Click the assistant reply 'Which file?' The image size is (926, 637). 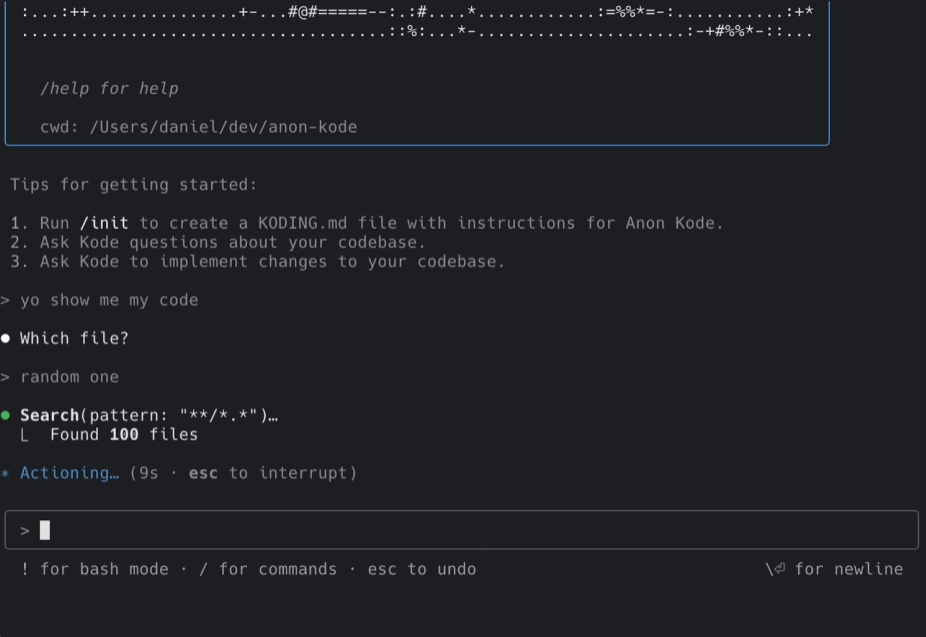[x=74, y=338]
